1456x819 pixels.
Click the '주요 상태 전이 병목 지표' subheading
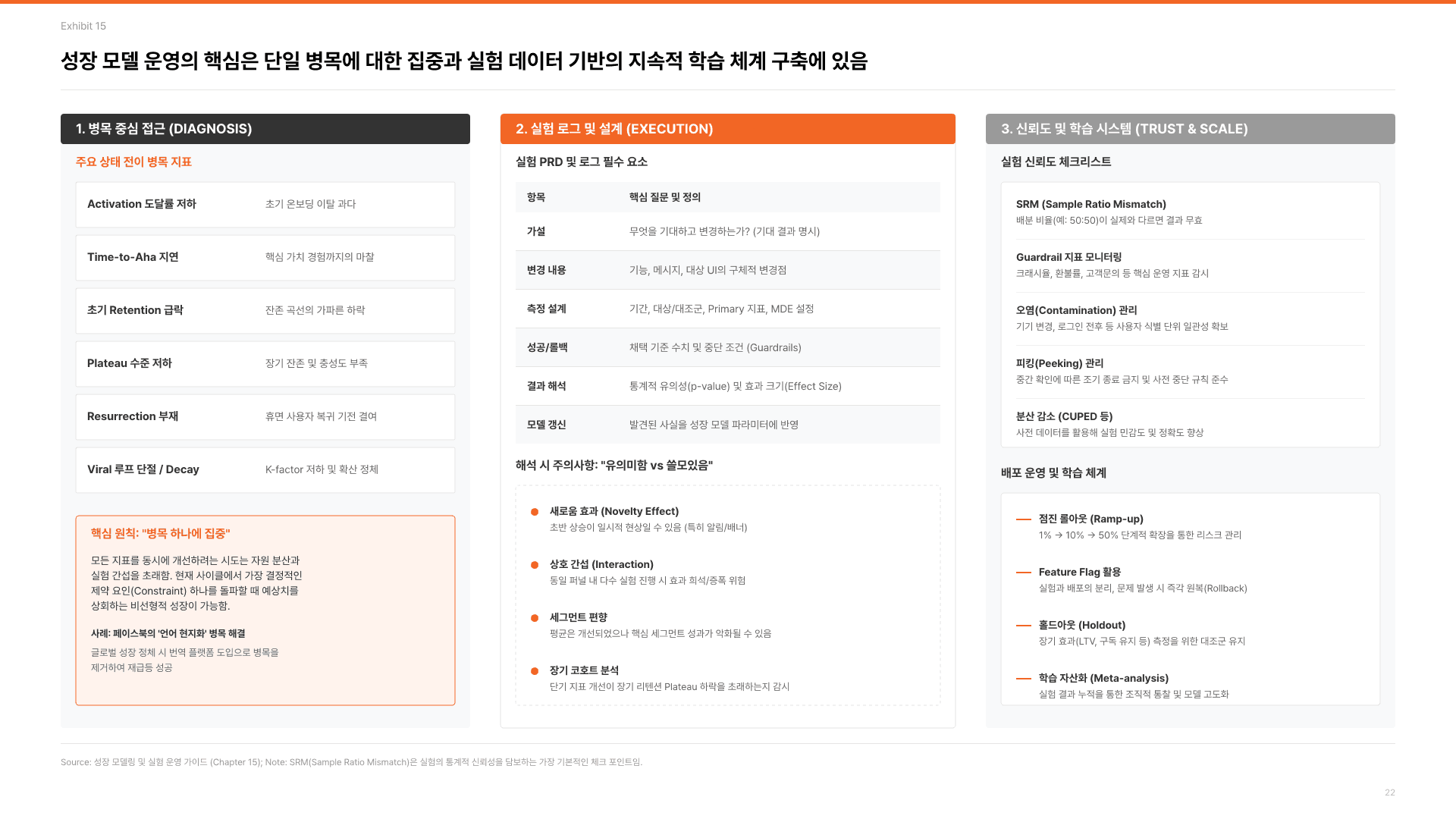click(x=133, y=162)
